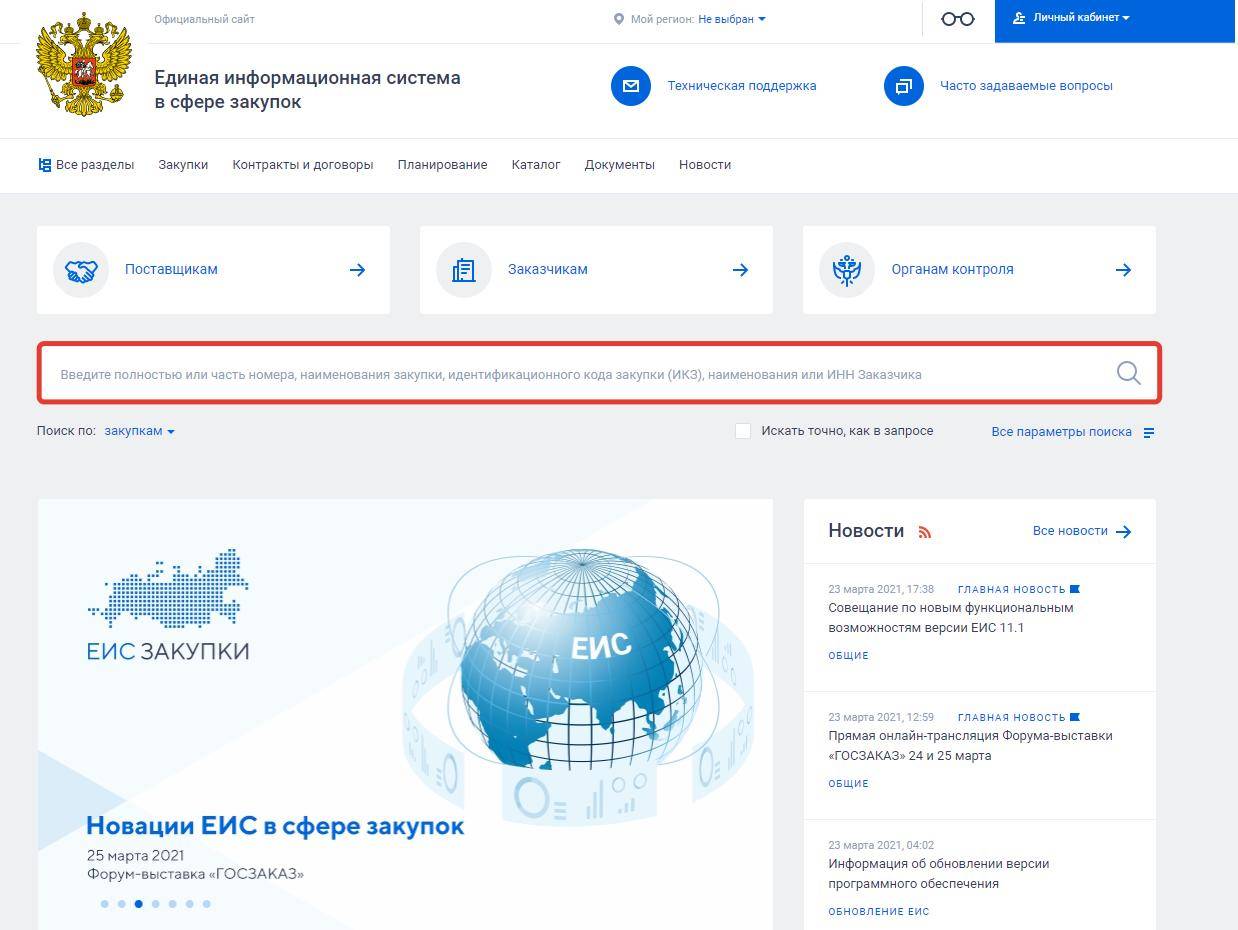1238x930 pixels.
Task: Click the magnifying glass search icon
Action: [1128, 373]
